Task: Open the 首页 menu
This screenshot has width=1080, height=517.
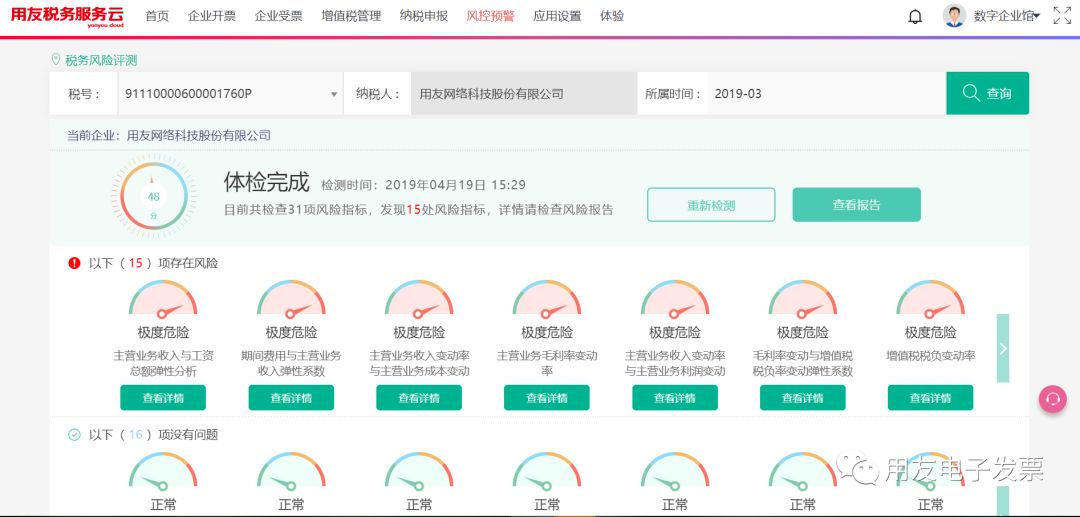Action: [x=157, y=17]
